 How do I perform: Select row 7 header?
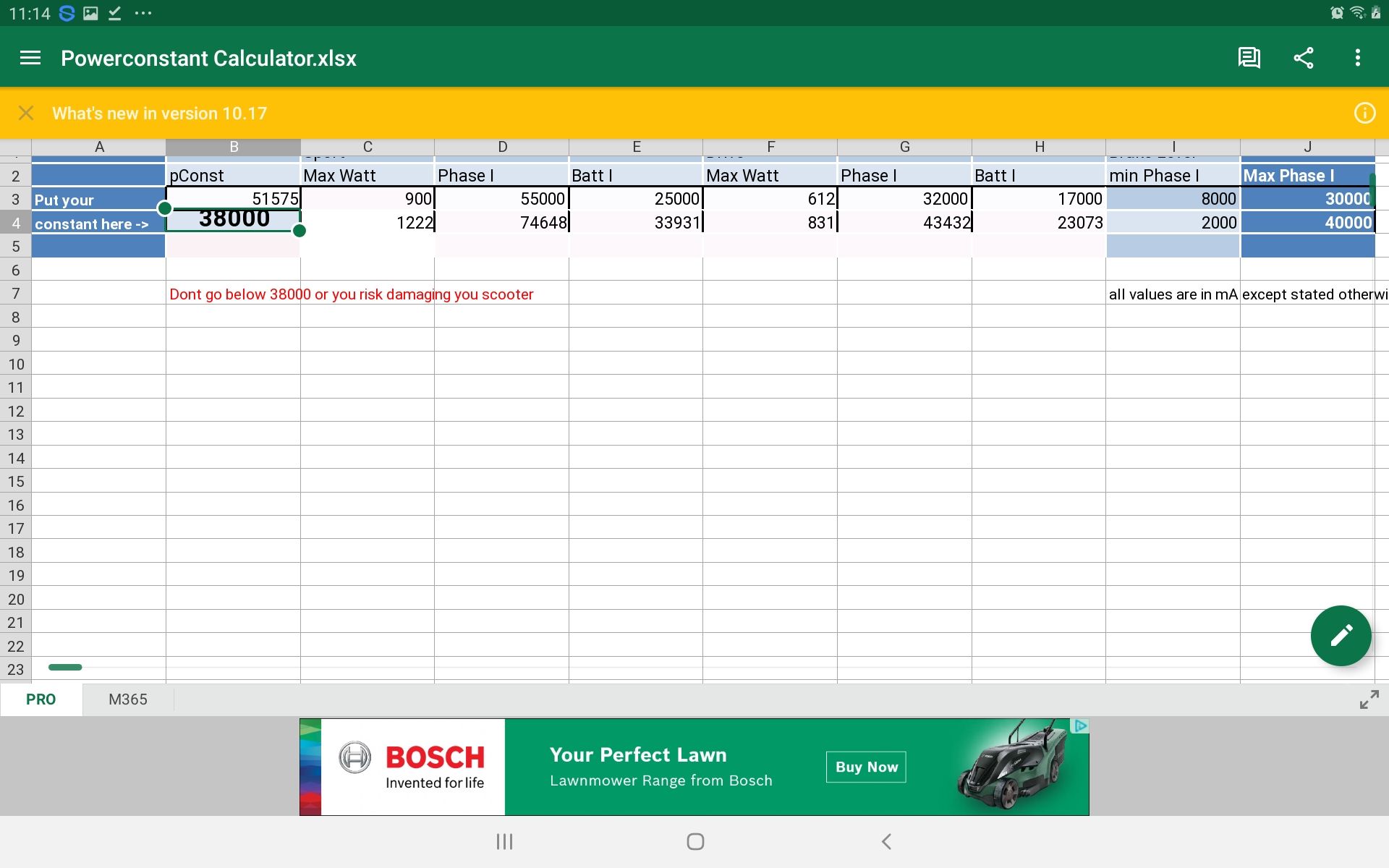pyautogui.click(x=16, y=294)
